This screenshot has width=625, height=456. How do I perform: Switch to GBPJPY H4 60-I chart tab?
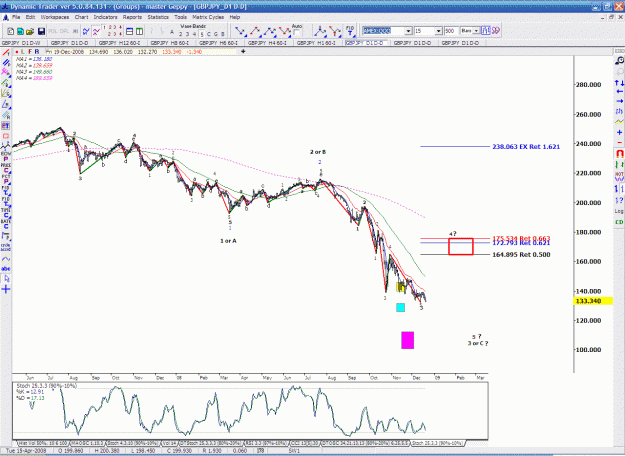point(267,43)
